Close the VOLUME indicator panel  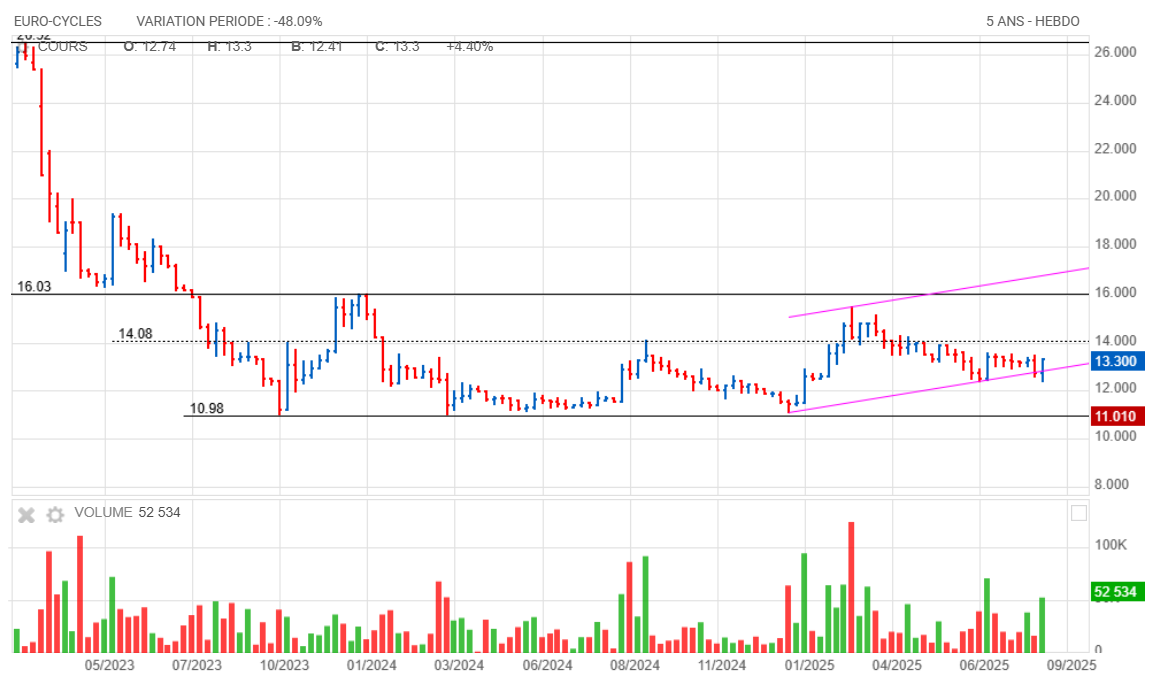click(x=27, y=514)
